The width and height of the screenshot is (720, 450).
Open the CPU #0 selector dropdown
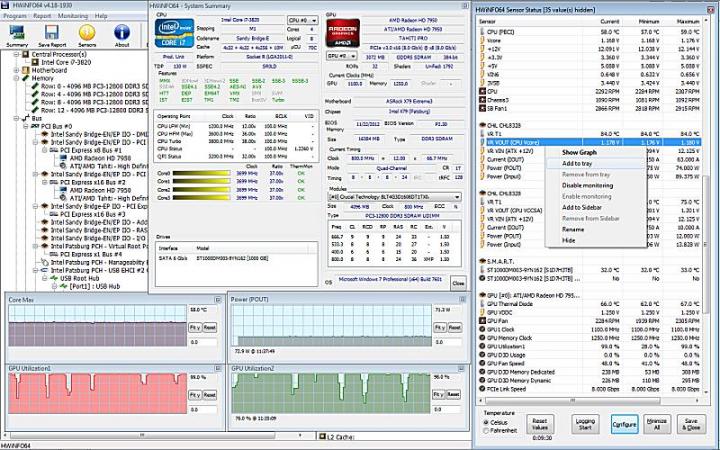coord(303,21)
